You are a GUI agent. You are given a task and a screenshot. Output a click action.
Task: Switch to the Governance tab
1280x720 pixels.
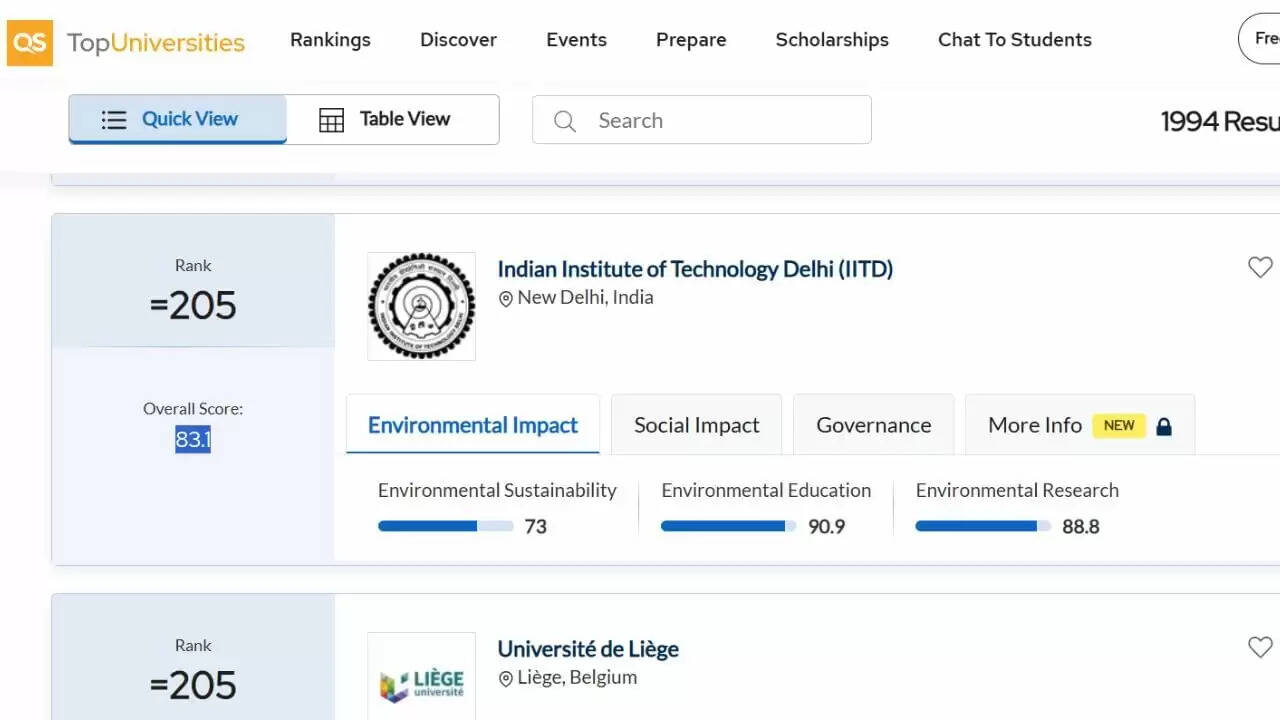873,424
